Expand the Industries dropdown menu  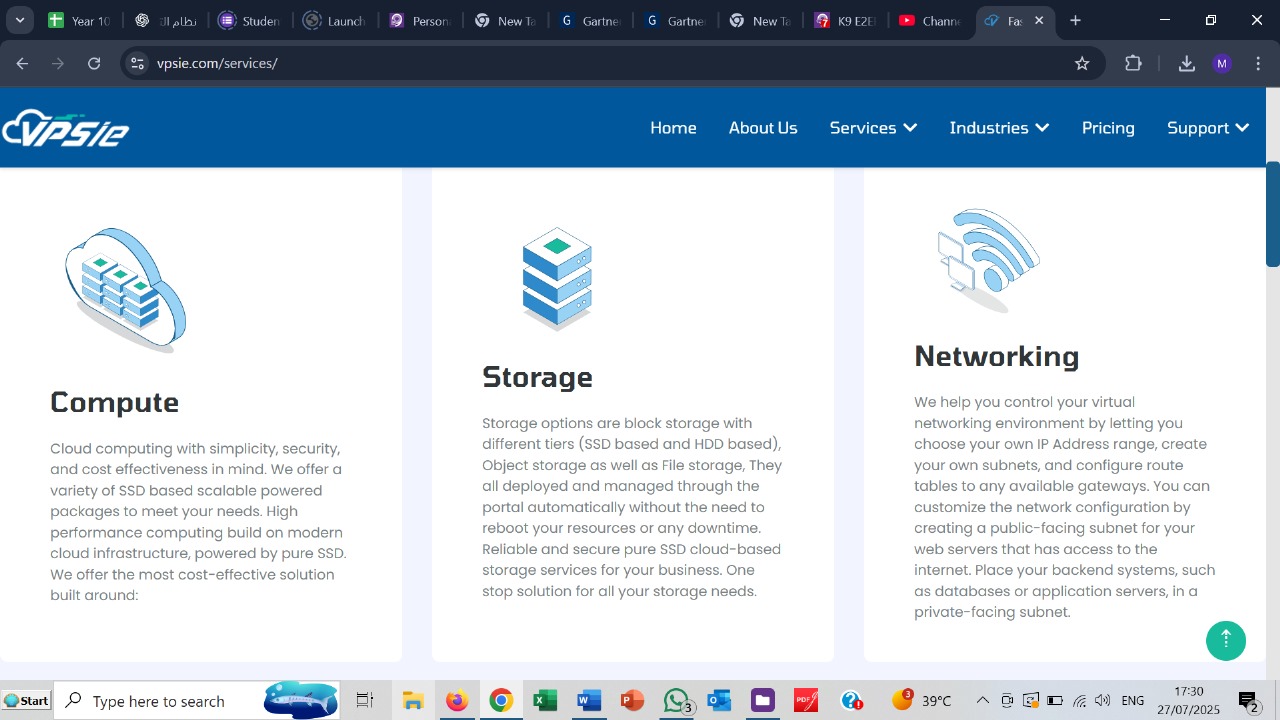point(999,127)
